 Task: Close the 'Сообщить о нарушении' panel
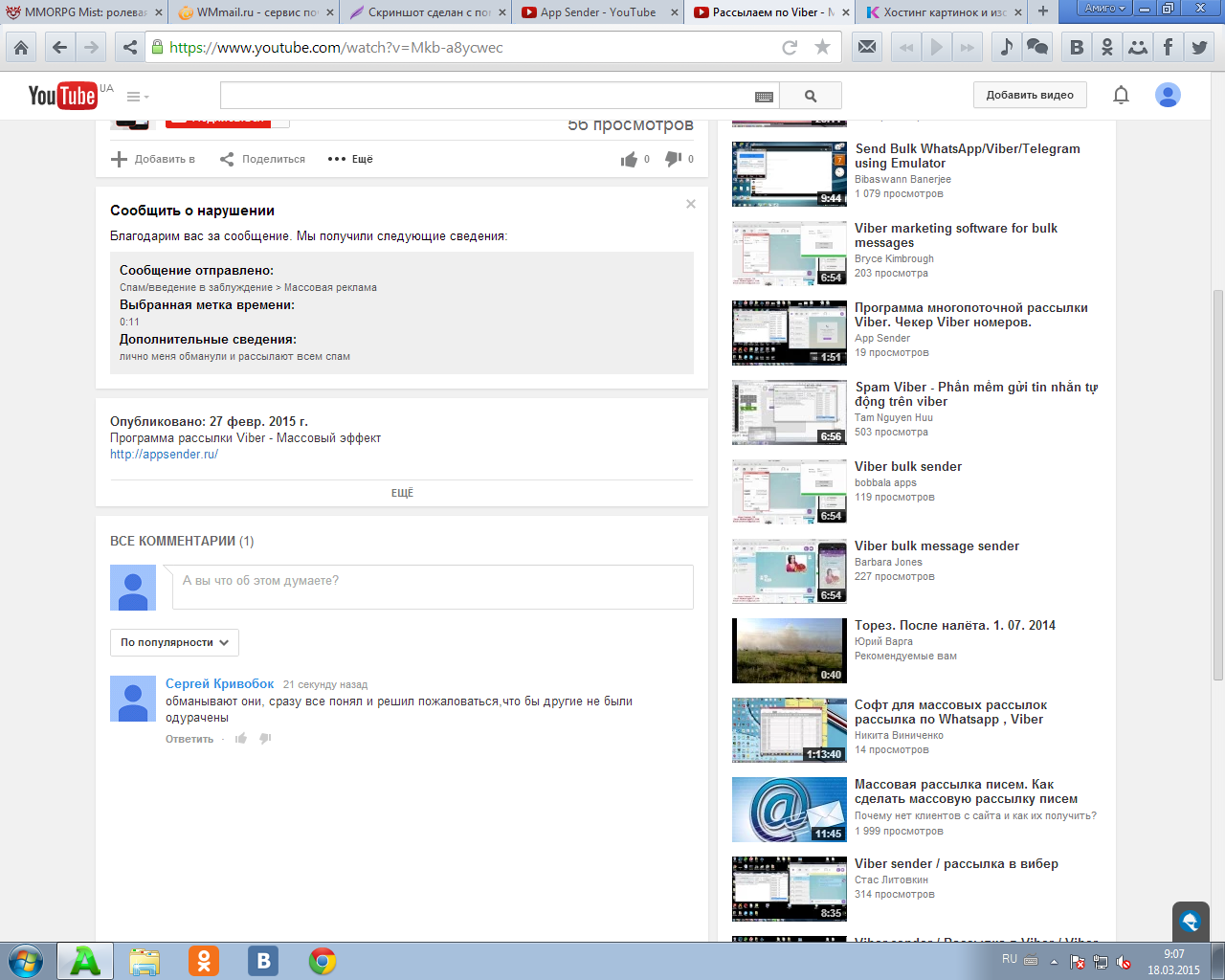[x=691, y=204]
